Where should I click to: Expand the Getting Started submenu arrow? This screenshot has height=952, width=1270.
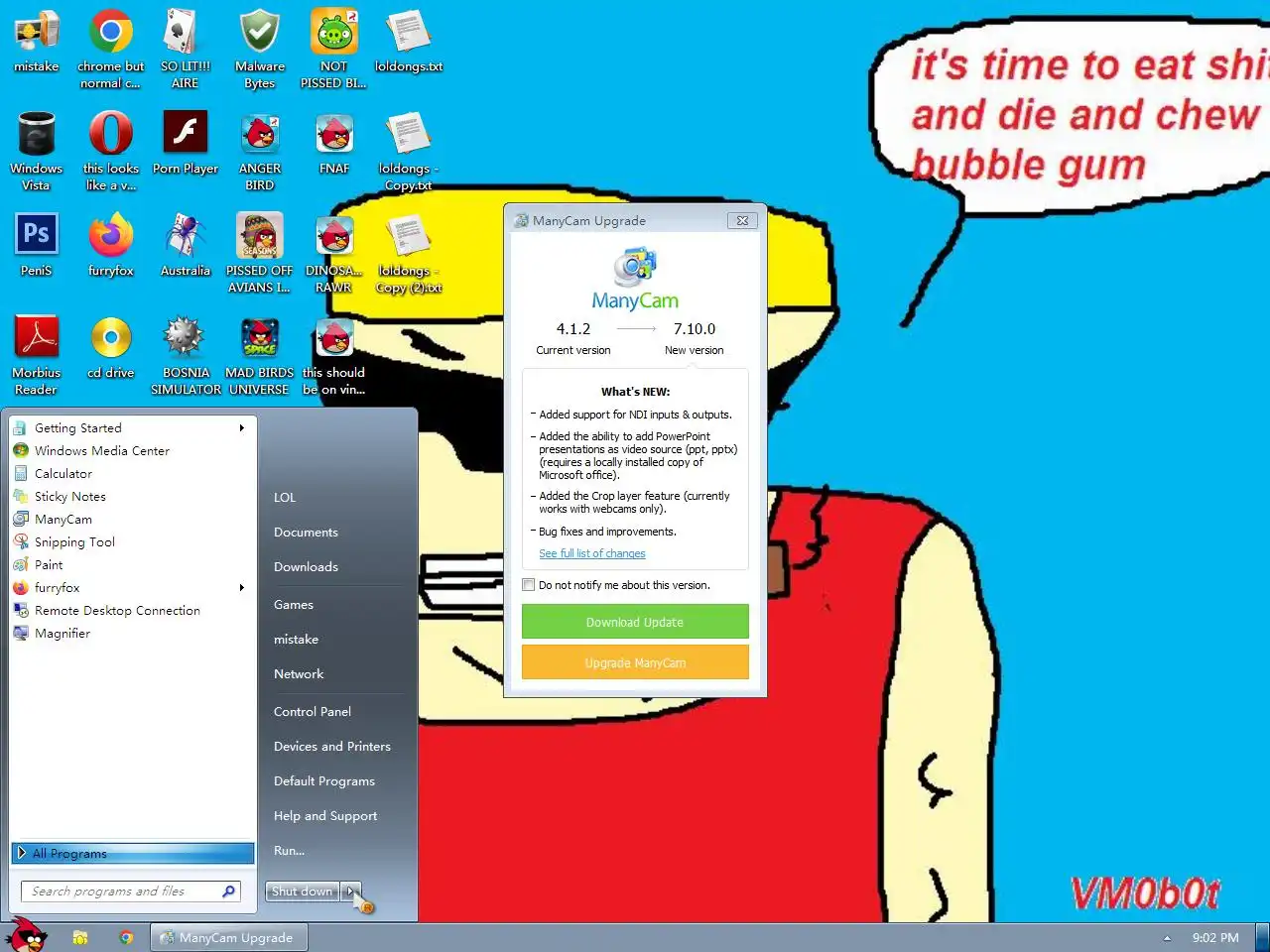[x=241, y=428]
